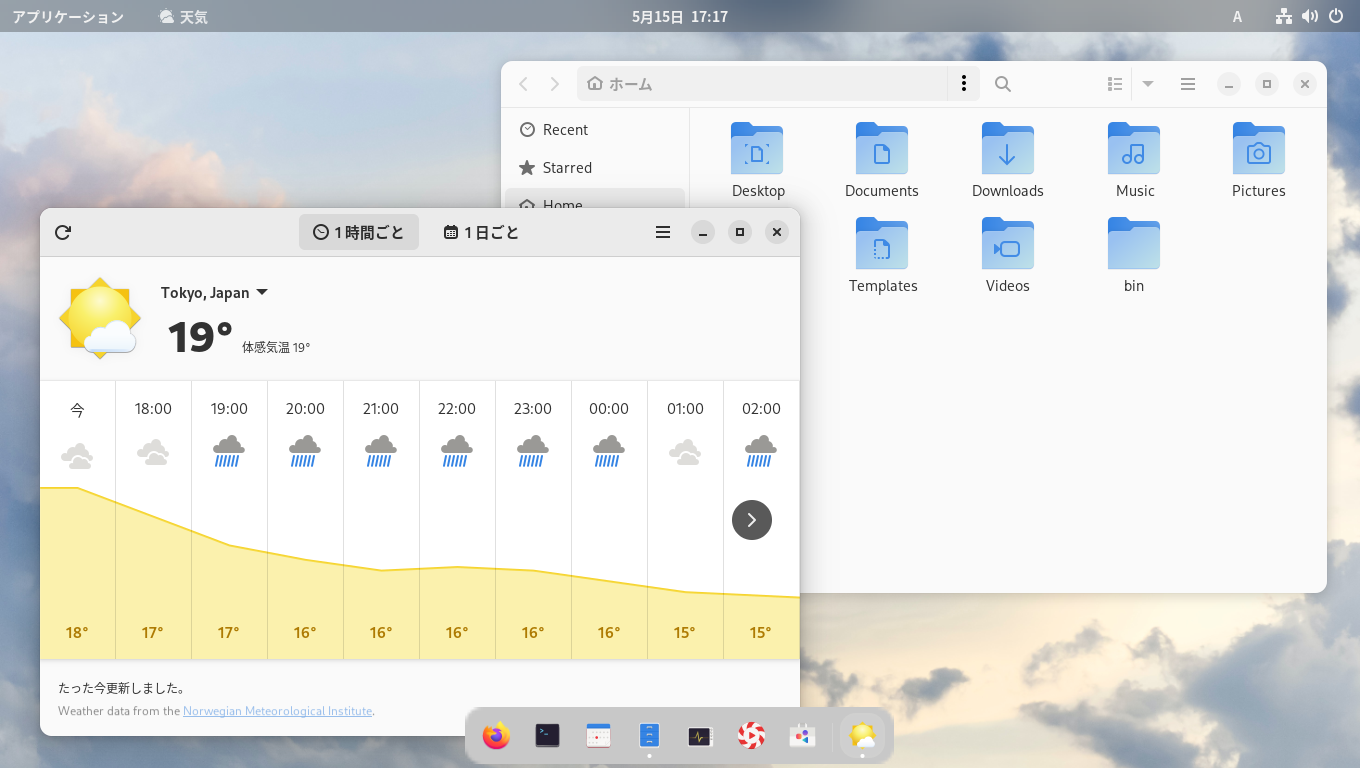Open the path bar three-dot menu
Screen dimensions: 1360x768
click(x=963, y=84)
